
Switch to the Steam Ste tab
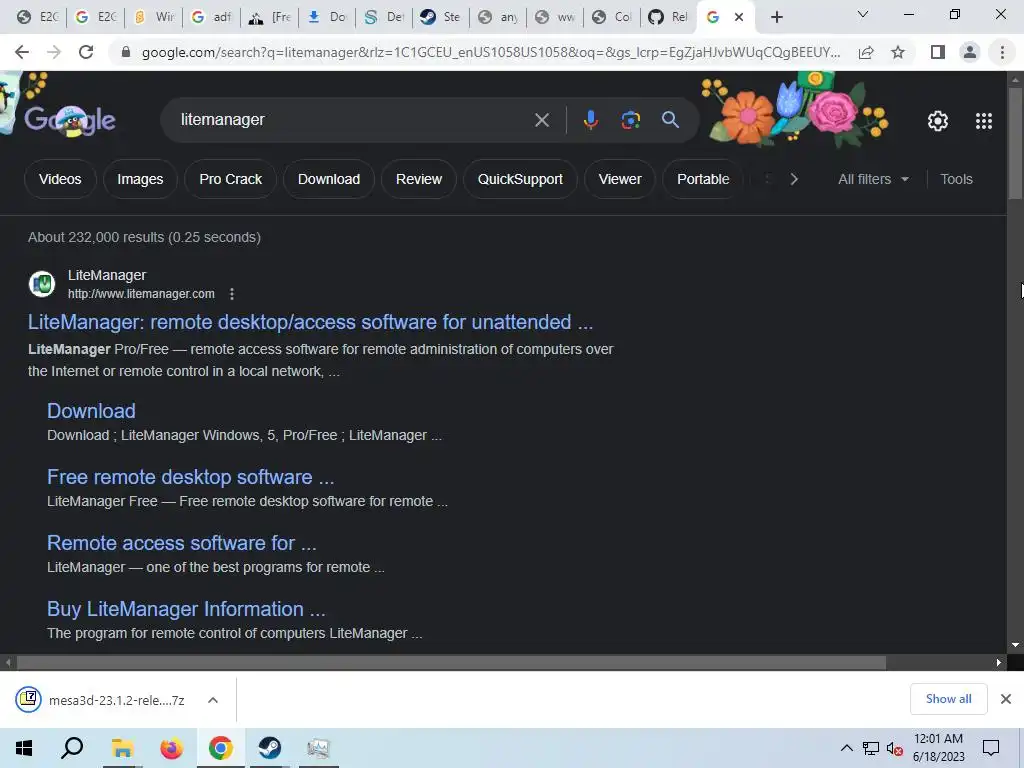point(441,17)
